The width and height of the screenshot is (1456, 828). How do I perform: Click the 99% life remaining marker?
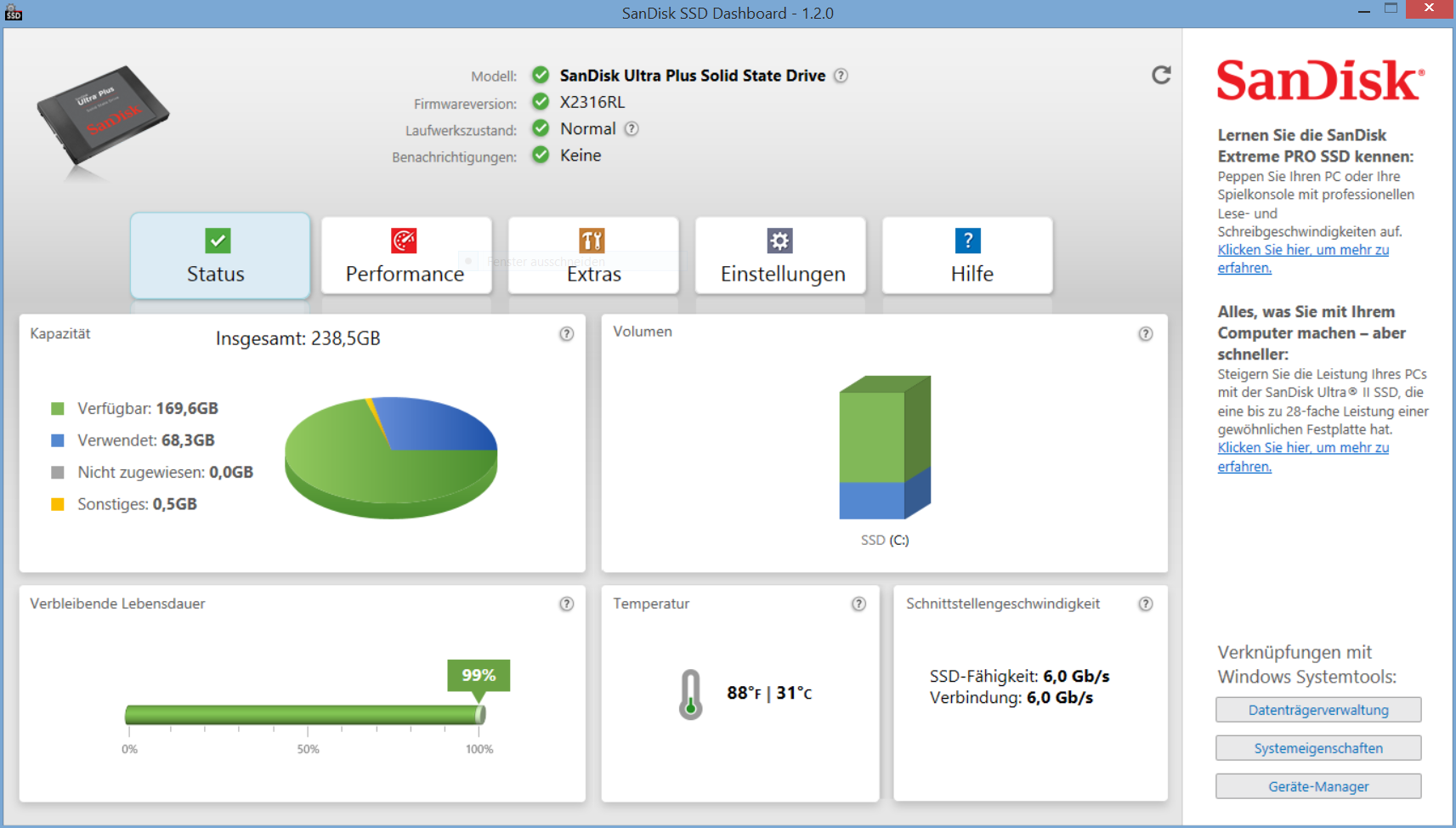click(x=479, y=676)
